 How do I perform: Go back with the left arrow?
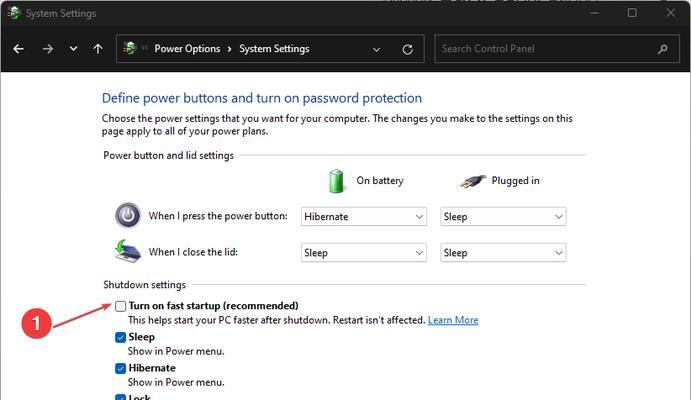19,49
